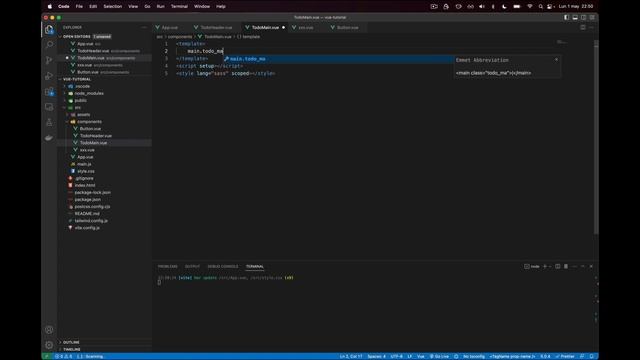Open Customize Layout in title bar
Viewport: 640px width, 360px height.
pos(592,18)
